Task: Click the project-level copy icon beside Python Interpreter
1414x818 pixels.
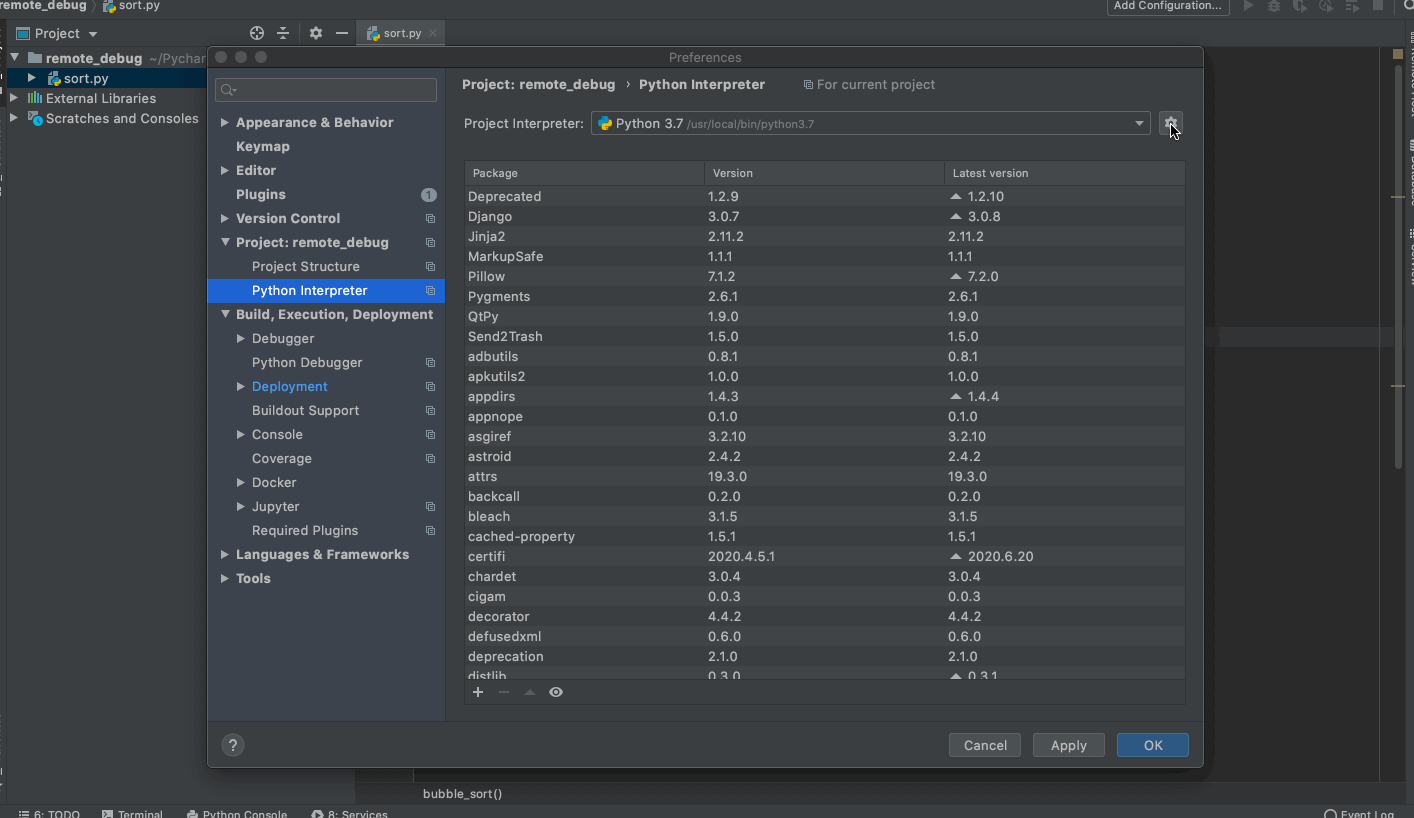Action: tap(430, 291)
